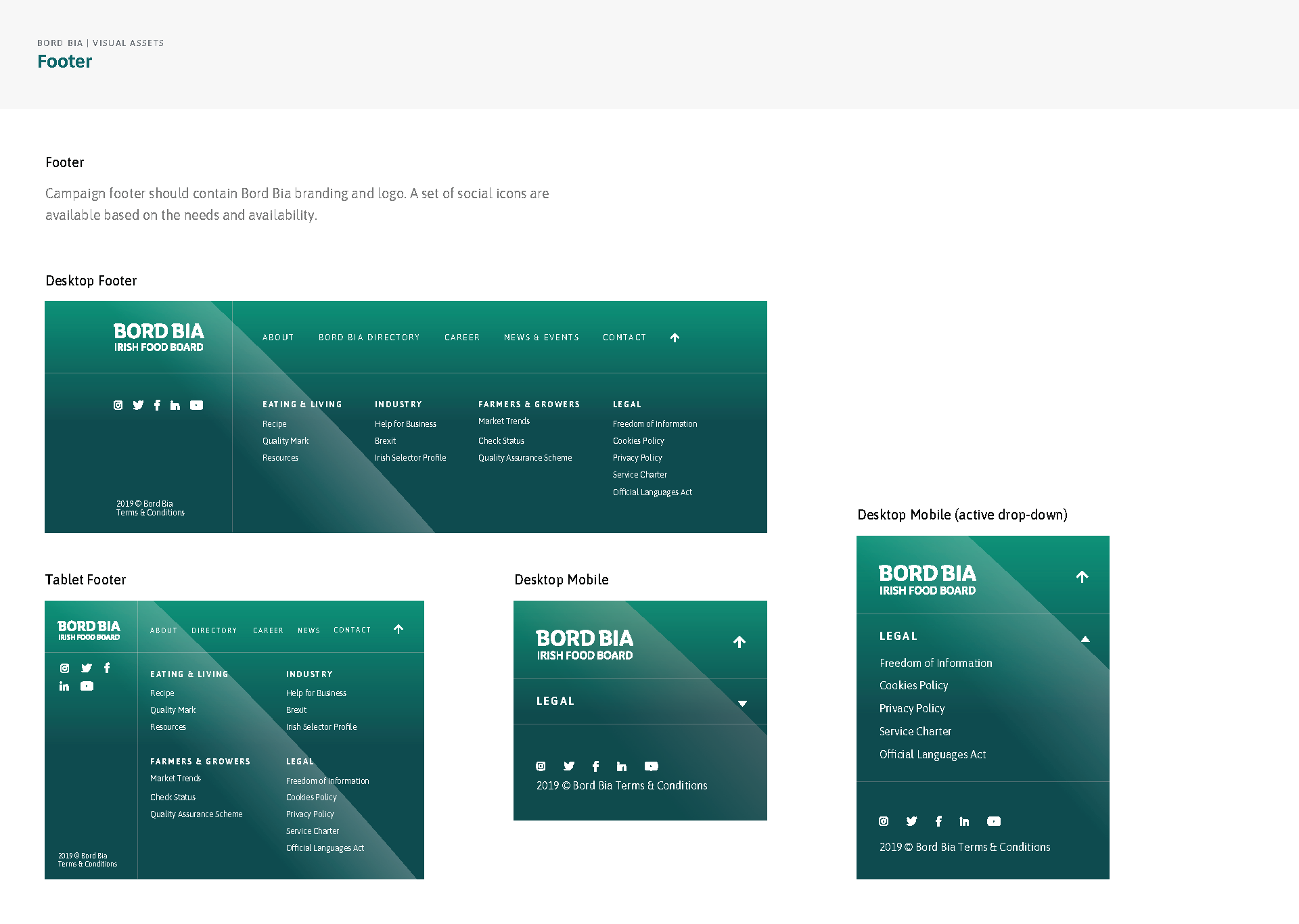The image size is (1299, 924).
Task: Click YouTube icon in Desktop Footer
Action: (196, 405)
